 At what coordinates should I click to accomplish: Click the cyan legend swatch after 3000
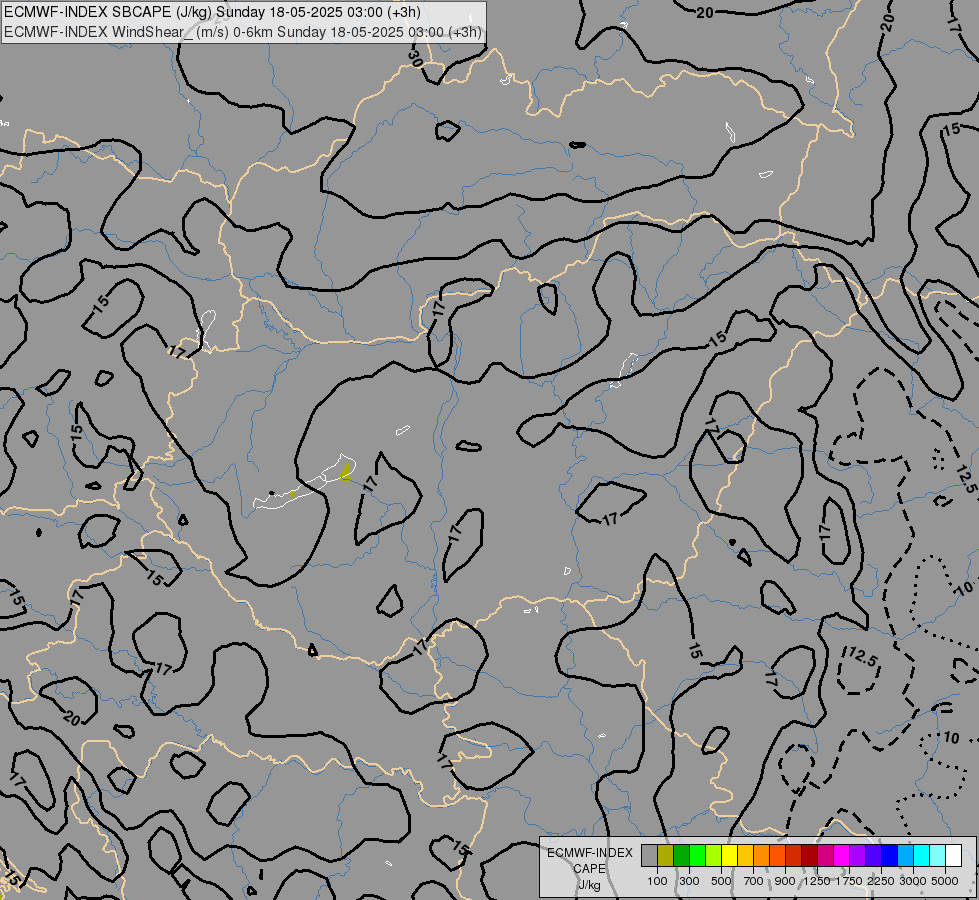click(922, 856)
